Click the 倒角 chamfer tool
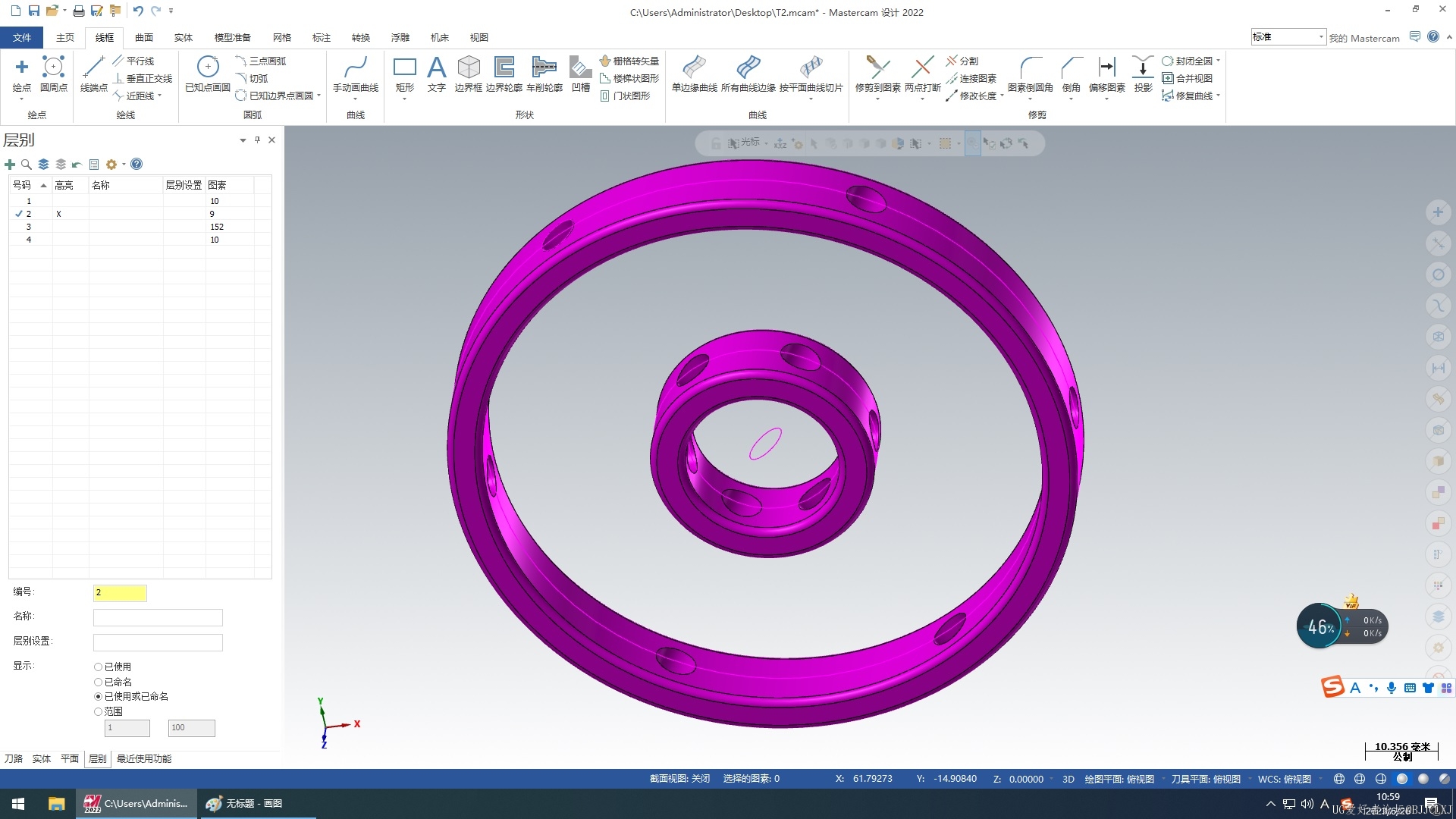Screen dimensions: 1456x819 point(1071,74)
